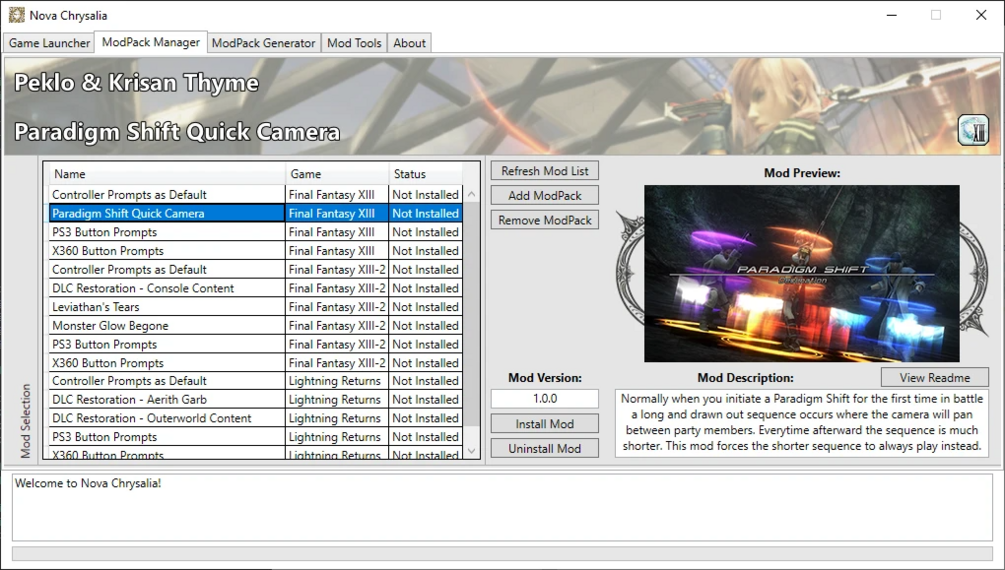The height and width of the screenshot is (570, 1005).
Task: Click the Add ModPack button
Action: [x=545, y=195]
